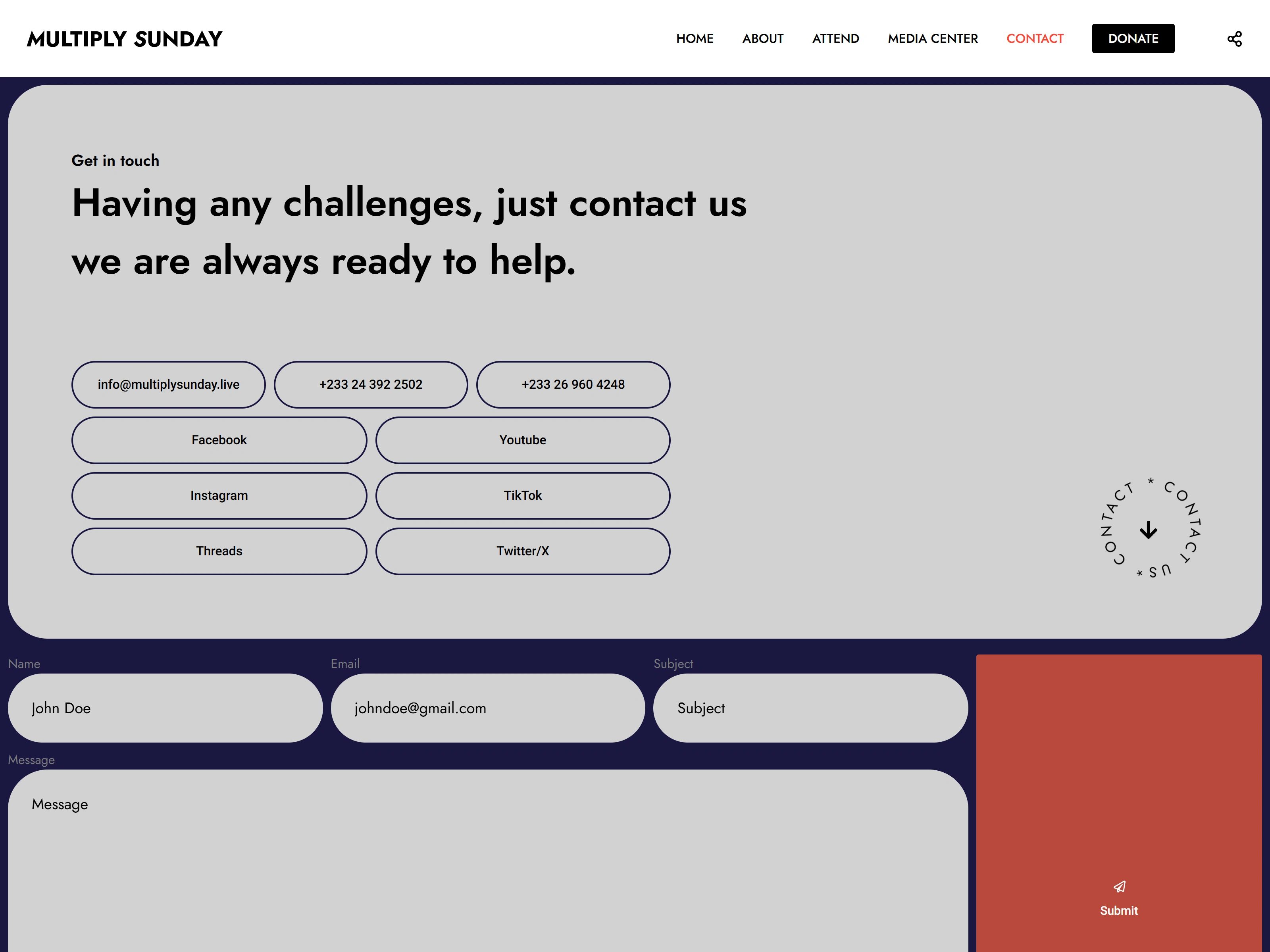Select the HOME menu item

[694, 38]
